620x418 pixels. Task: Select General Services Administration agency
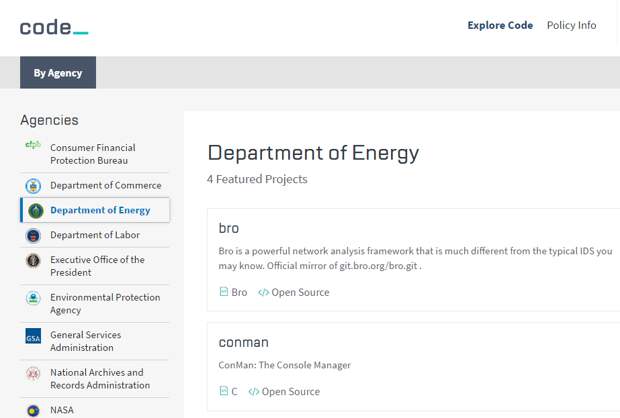(x=95, y=341)
